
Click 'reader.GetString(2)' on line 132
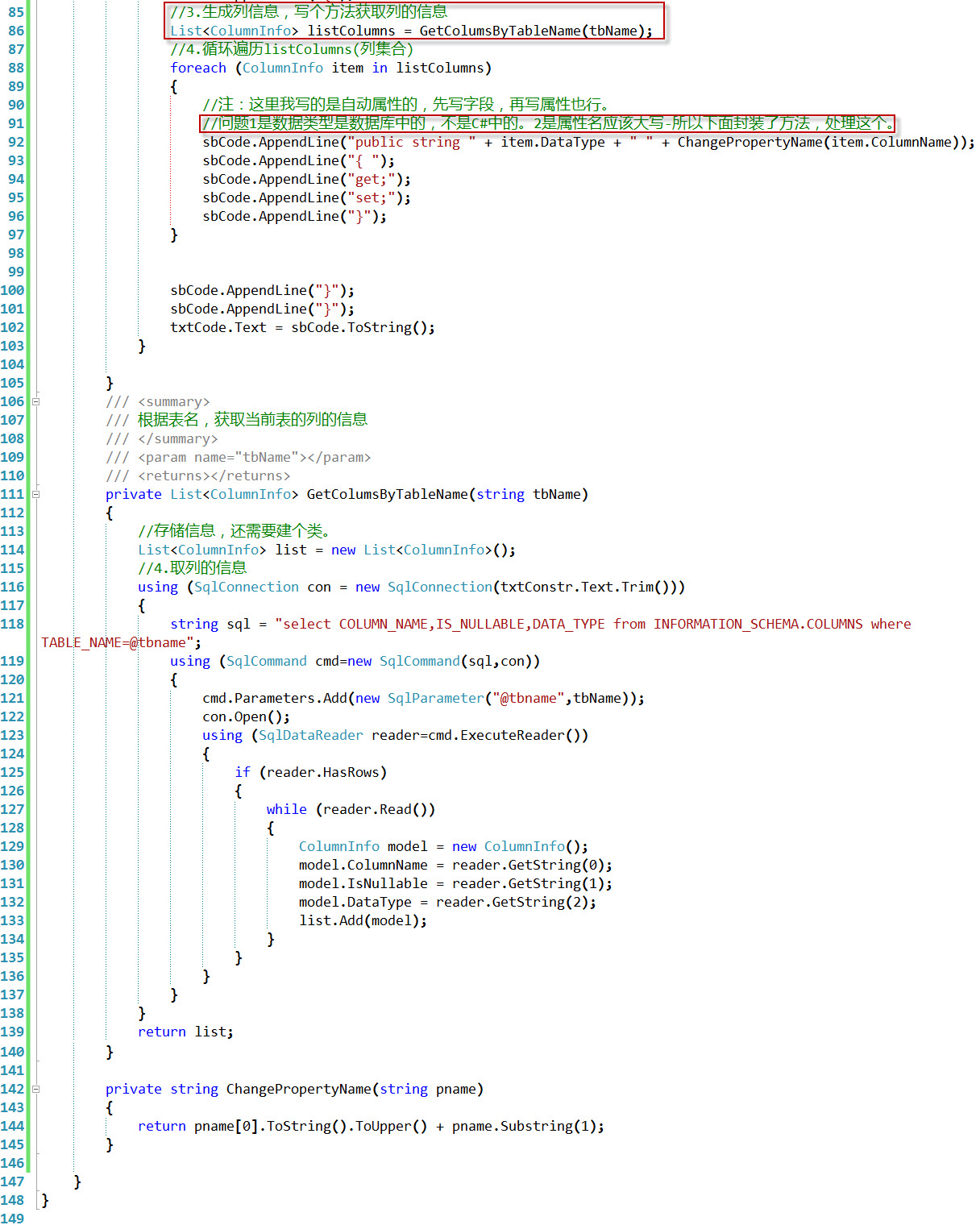[513, 902]
